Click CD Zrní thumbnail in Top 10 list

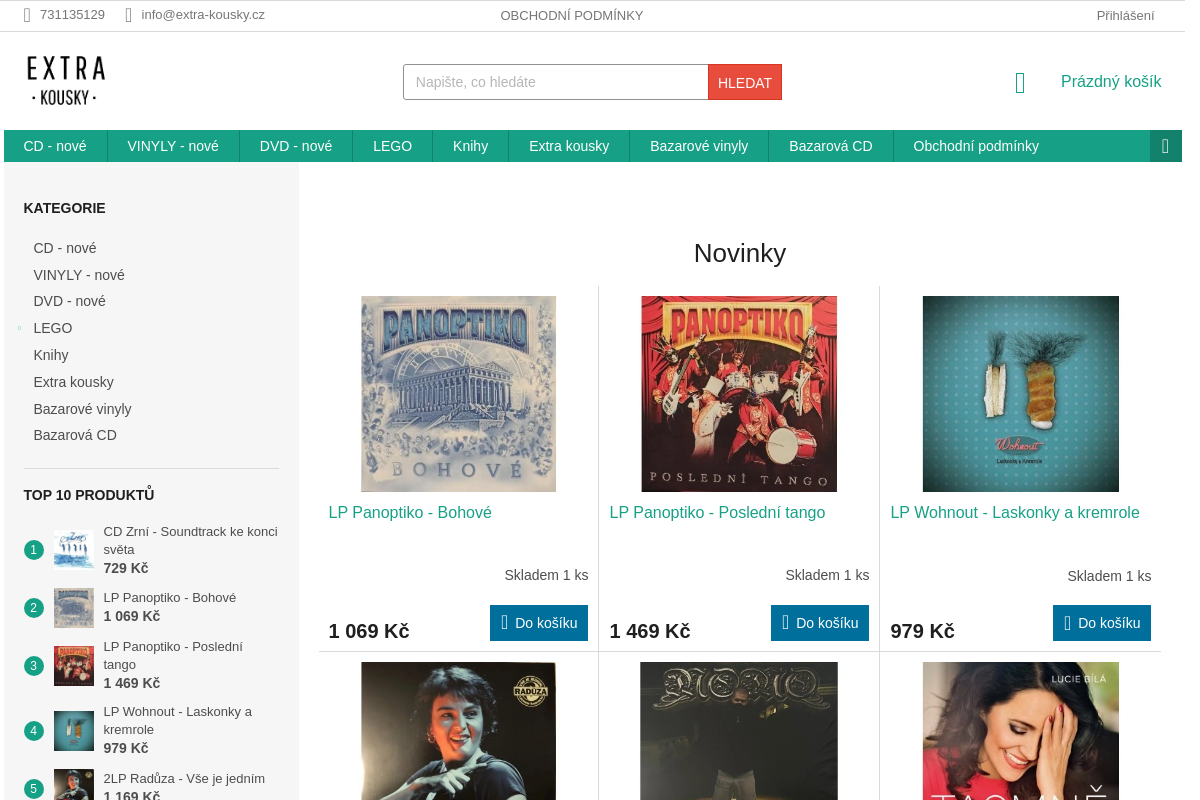coord(74,549)
